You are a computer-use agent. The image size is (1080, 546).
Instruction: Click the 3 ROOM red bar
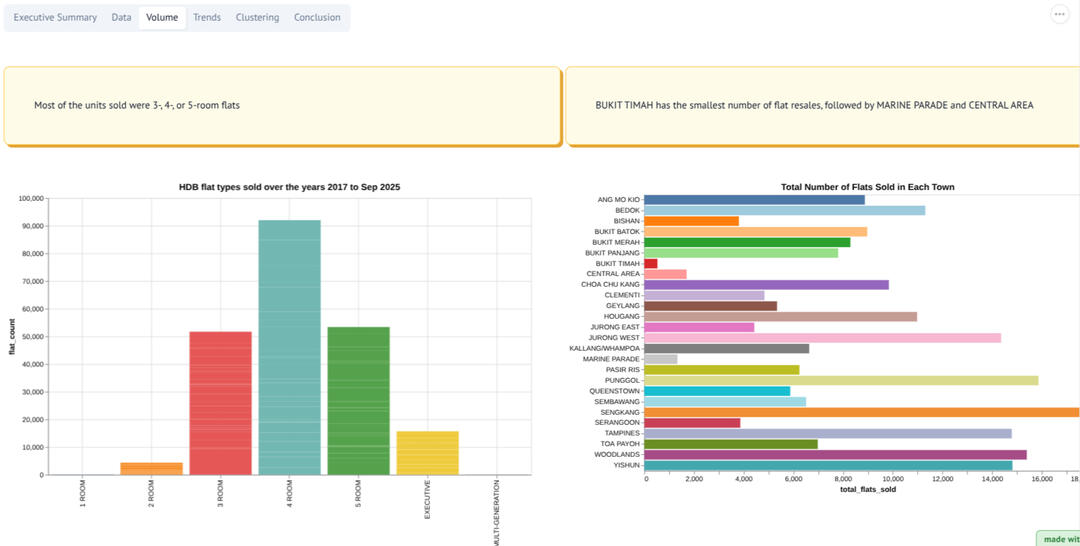[220, 403]
